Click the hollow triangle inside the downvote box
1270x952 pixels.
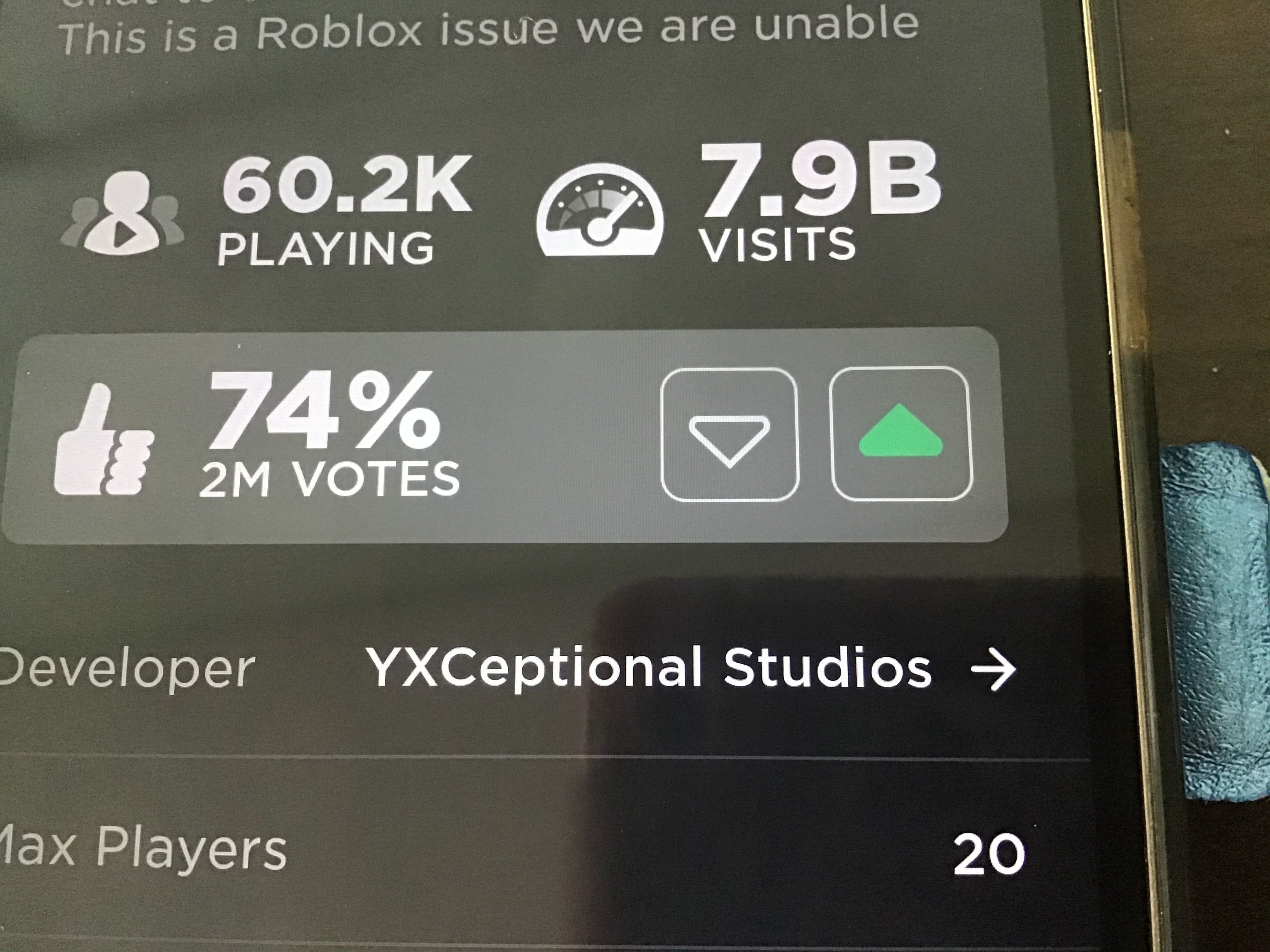pyautogui.click(x=729, y=439)
